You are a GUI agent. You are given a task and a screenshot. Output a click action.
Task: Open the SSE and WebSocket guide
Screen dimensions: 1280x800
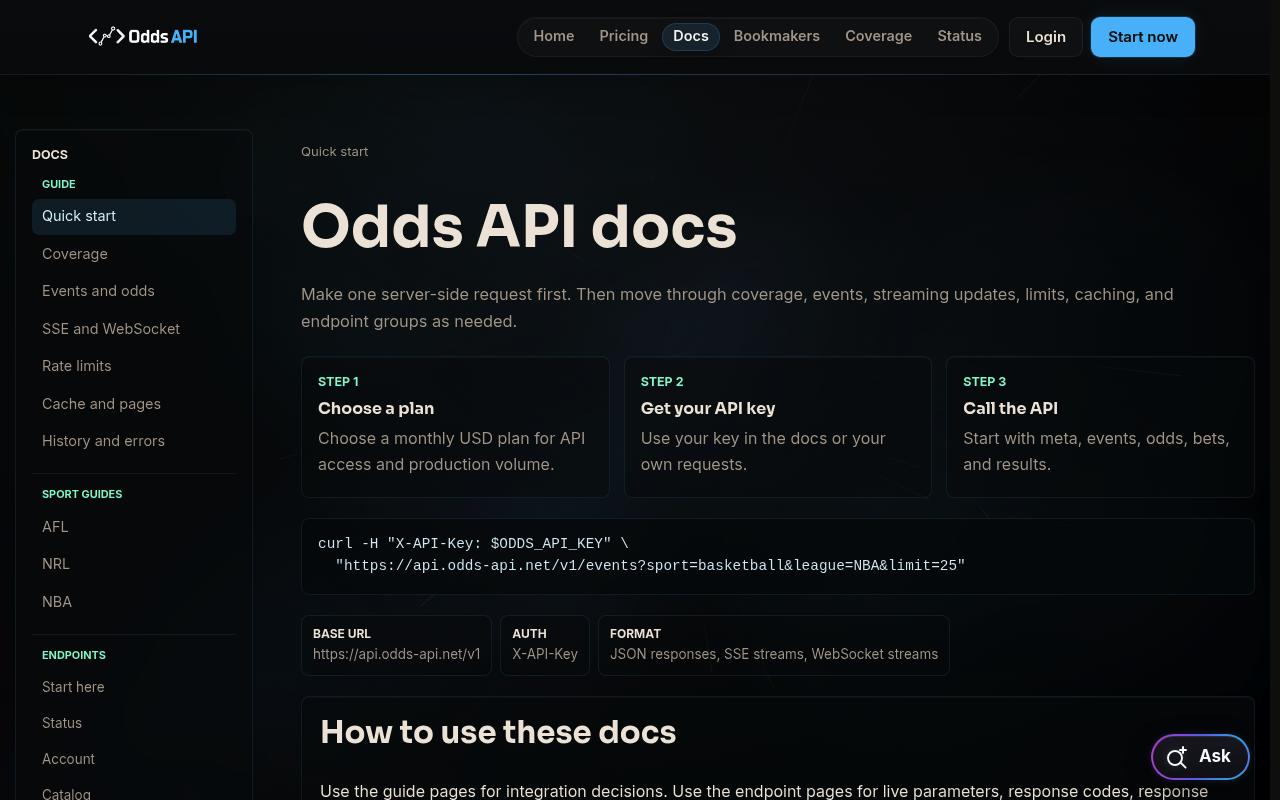134,329
